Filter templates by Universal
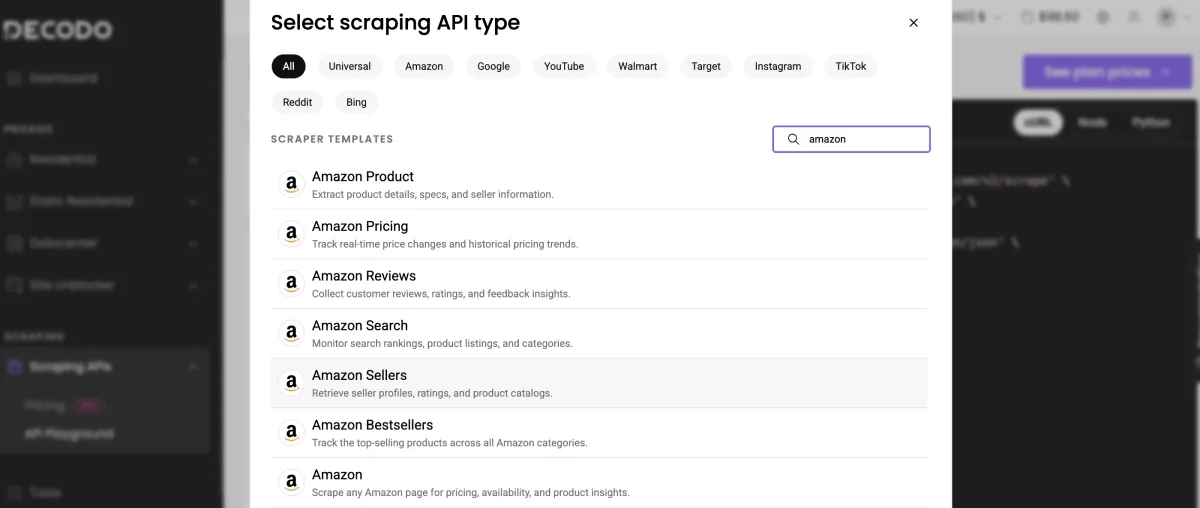Image resolution: width=1200 pixels, height=508 pixels. [x=350, y=66]
